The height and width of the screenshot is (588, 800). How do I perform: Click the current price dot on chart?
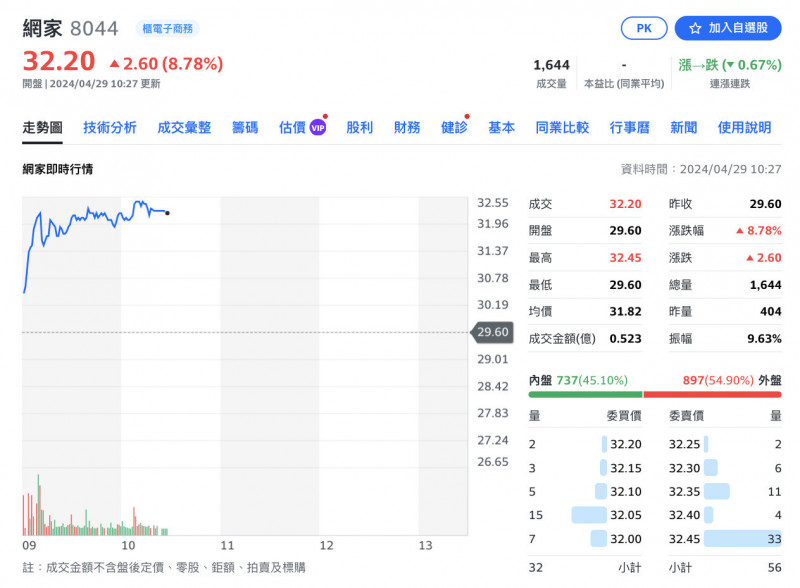point(167,213)
